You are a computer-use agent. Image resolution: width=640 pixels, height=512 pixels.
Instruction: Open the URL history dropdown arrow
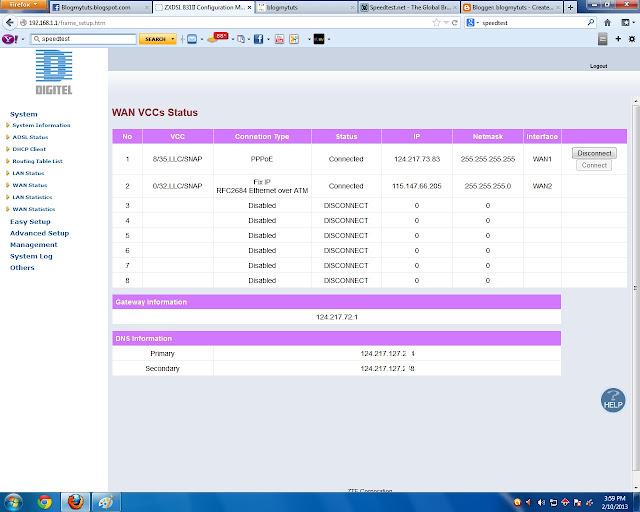(446, 23)
